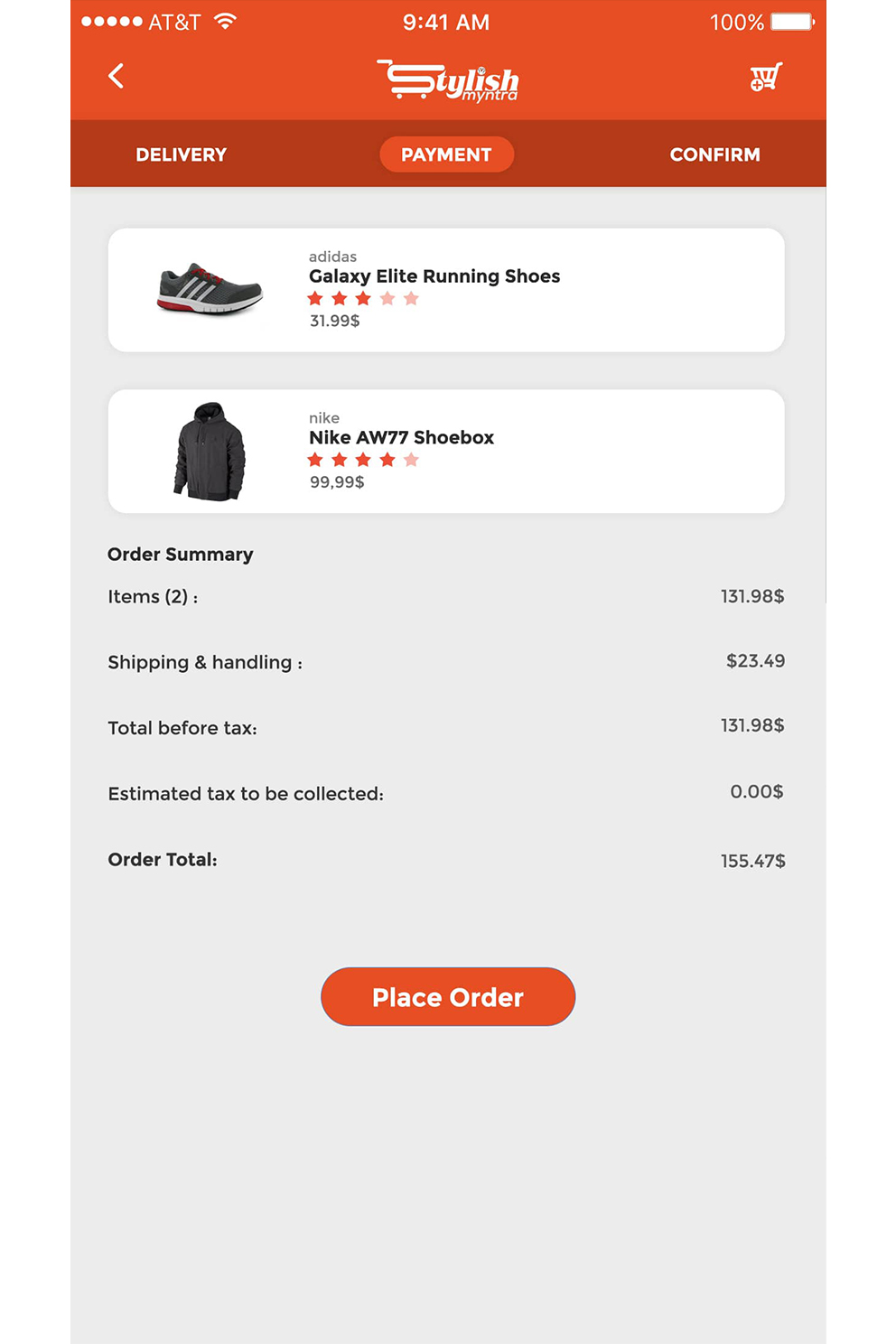This screenshot has width=896, height=1344.
Task: Tap the battery indicator icon
Action: [x=793, y=22]
